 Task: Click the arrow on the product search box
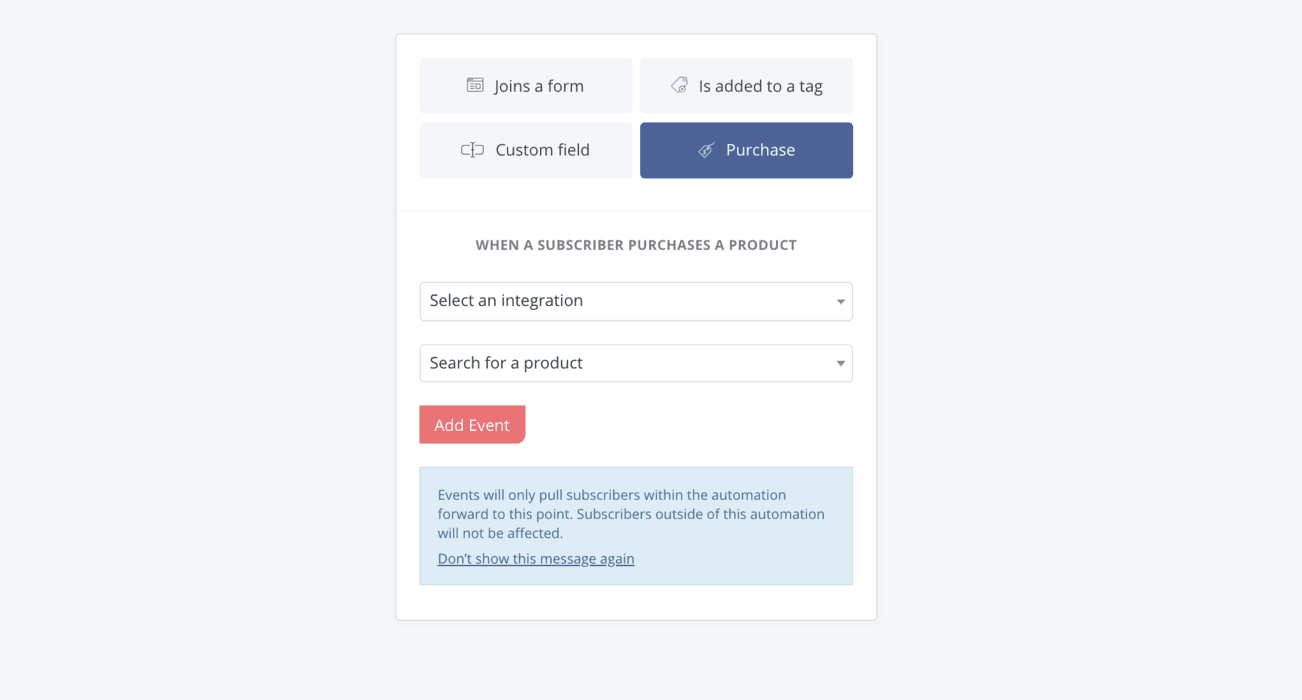click(840, 364)
